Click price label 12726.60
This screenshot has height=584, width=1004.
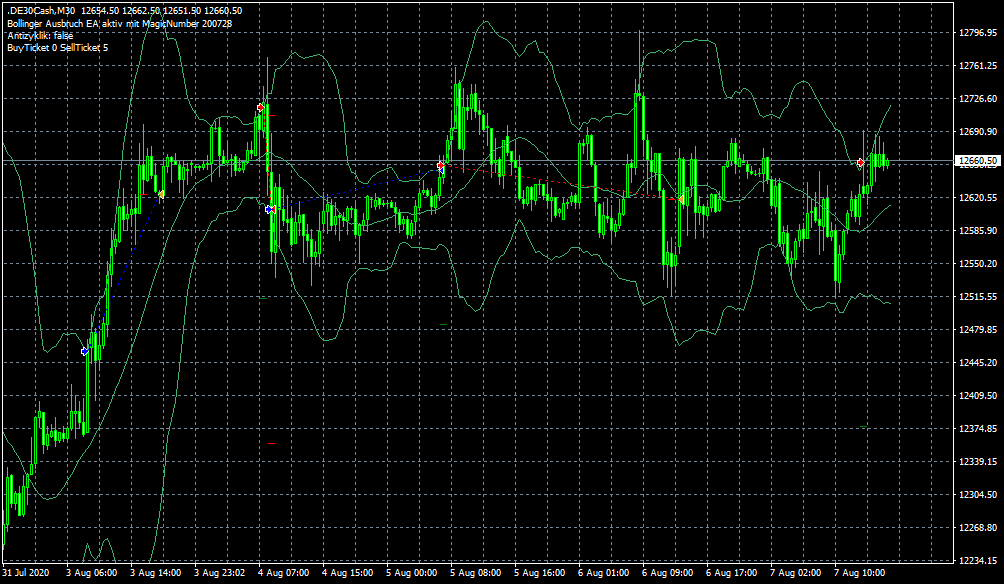[978, 99]
